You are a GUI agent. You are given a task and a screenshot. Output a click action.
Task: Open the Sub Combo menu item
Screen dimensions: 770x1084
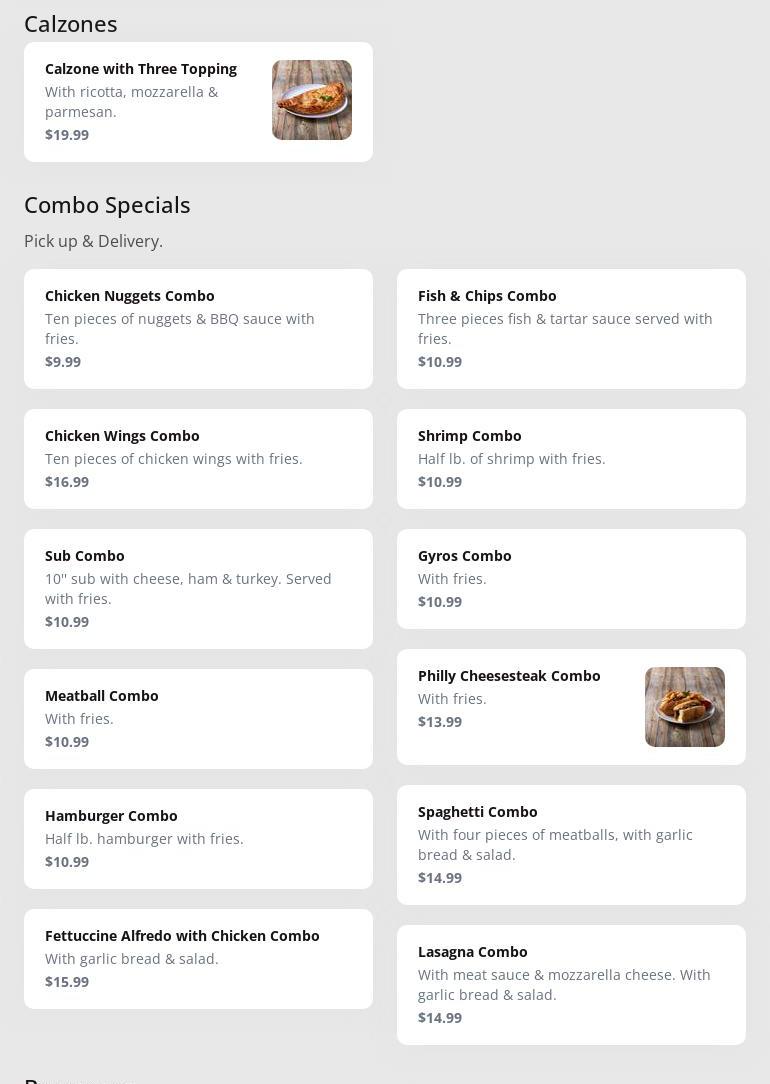click(x=198, y=589)
